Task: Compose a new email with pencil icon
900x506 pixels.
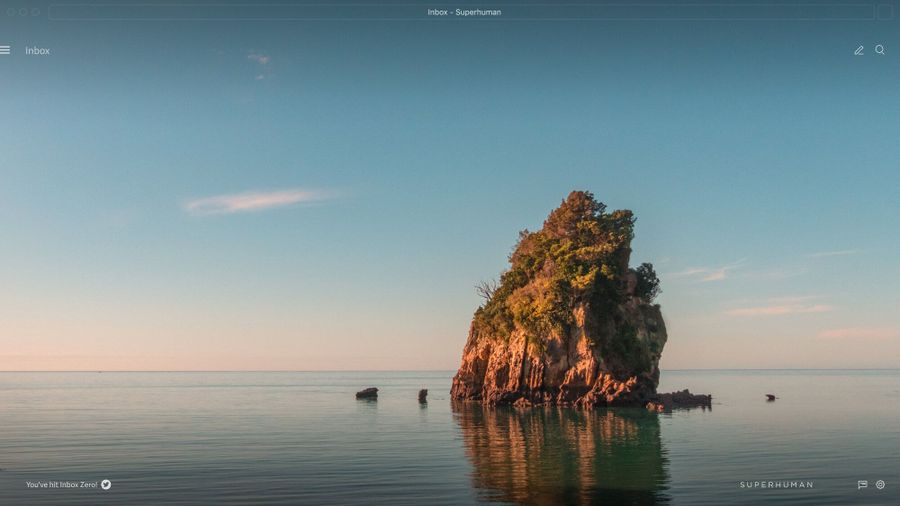Action: click(859, 50)
